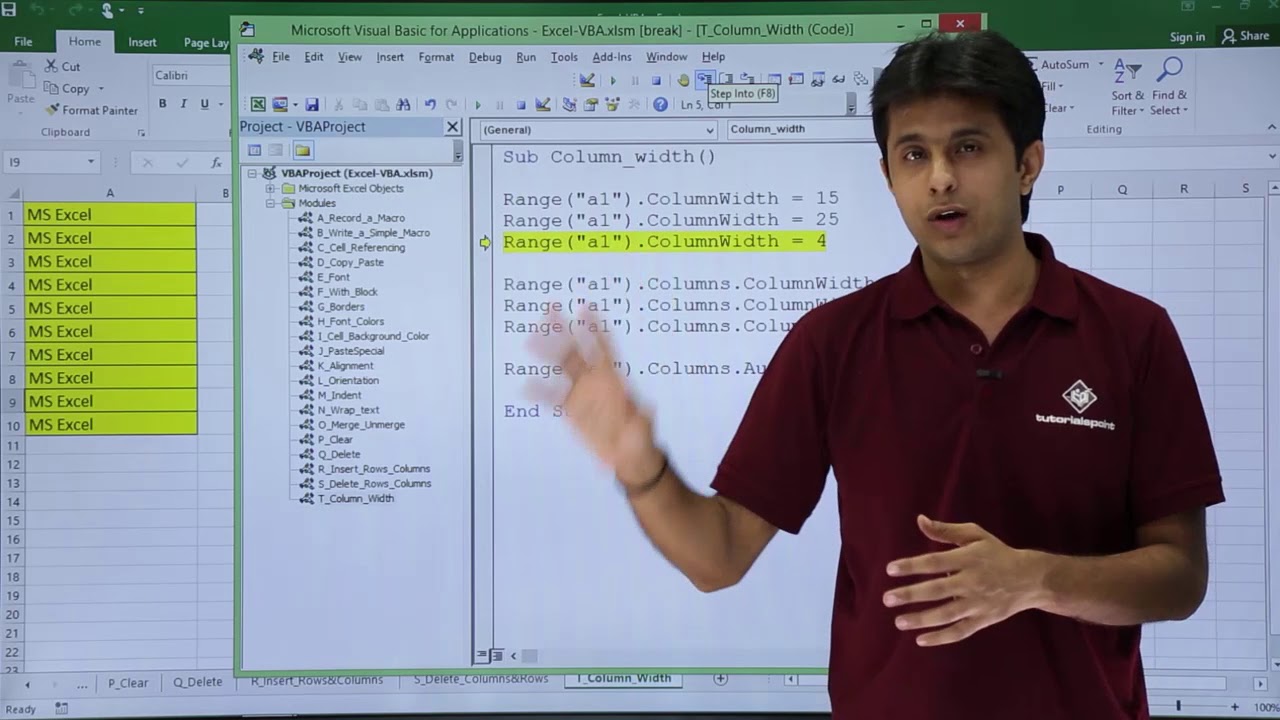Open the Tools menu in VBA editor
This screenshot has height=720, width=1280.
pyautogui.click(x=564, y=57)
